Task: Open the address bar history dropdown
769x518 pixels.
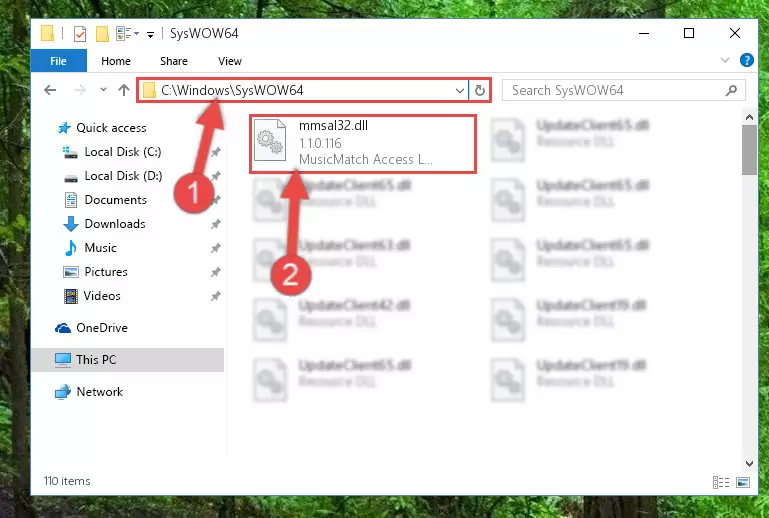Action: coord(460,91)
